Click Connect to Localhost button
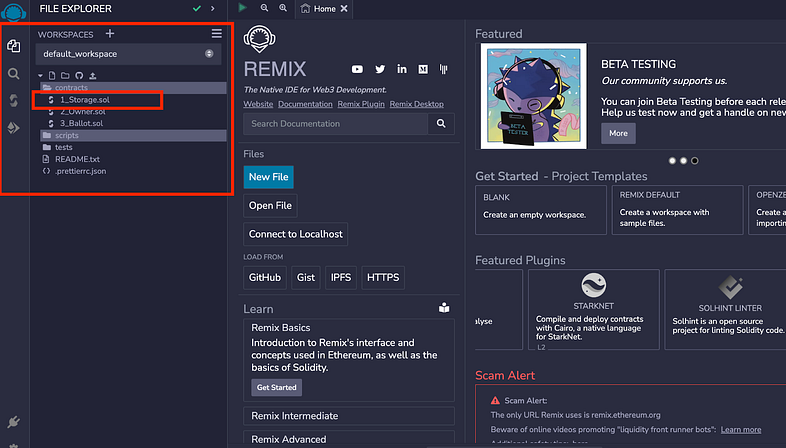This screenshot has height=448, width=786. [296, 234]
